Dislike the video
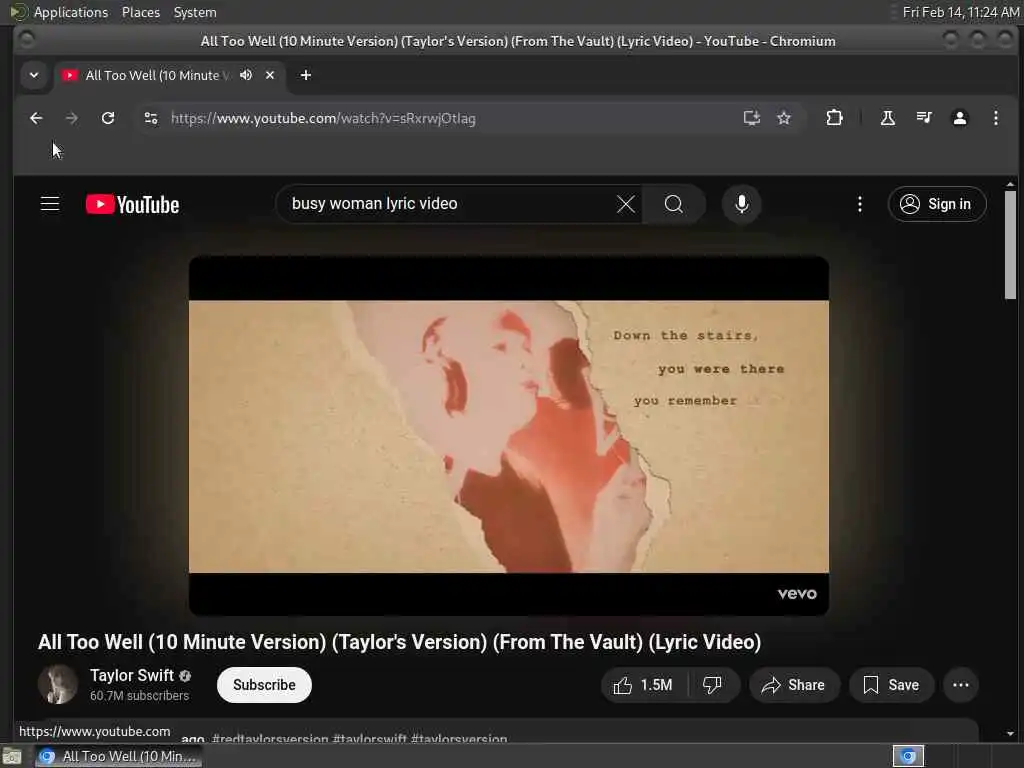Screen dimensions: 1024x768 (x=712, y=685)
